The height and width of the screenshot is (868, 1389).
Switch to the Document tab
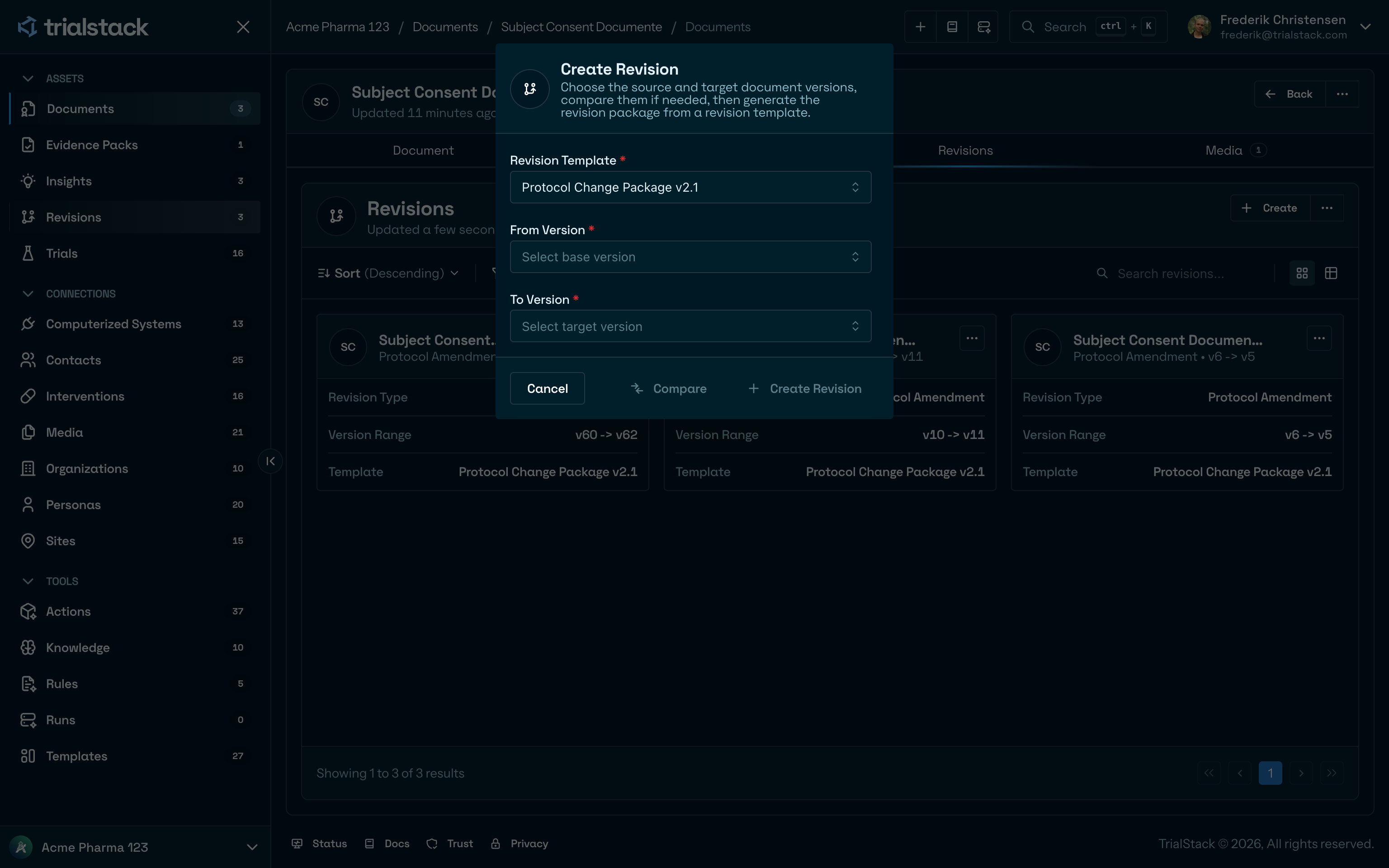point(423,151)
